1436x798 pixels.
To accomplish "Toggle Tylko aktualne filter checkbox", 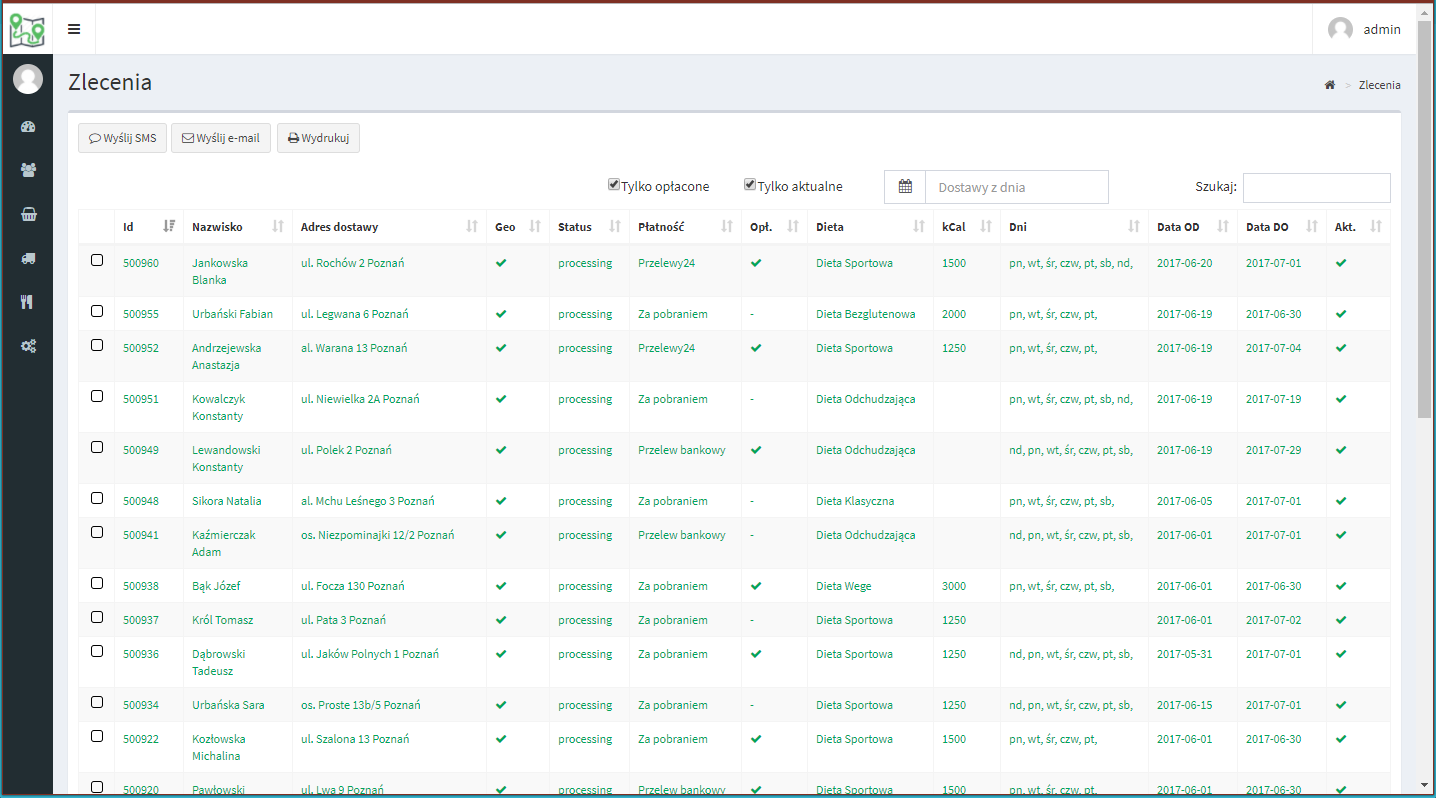I will [x=750, y=185].
